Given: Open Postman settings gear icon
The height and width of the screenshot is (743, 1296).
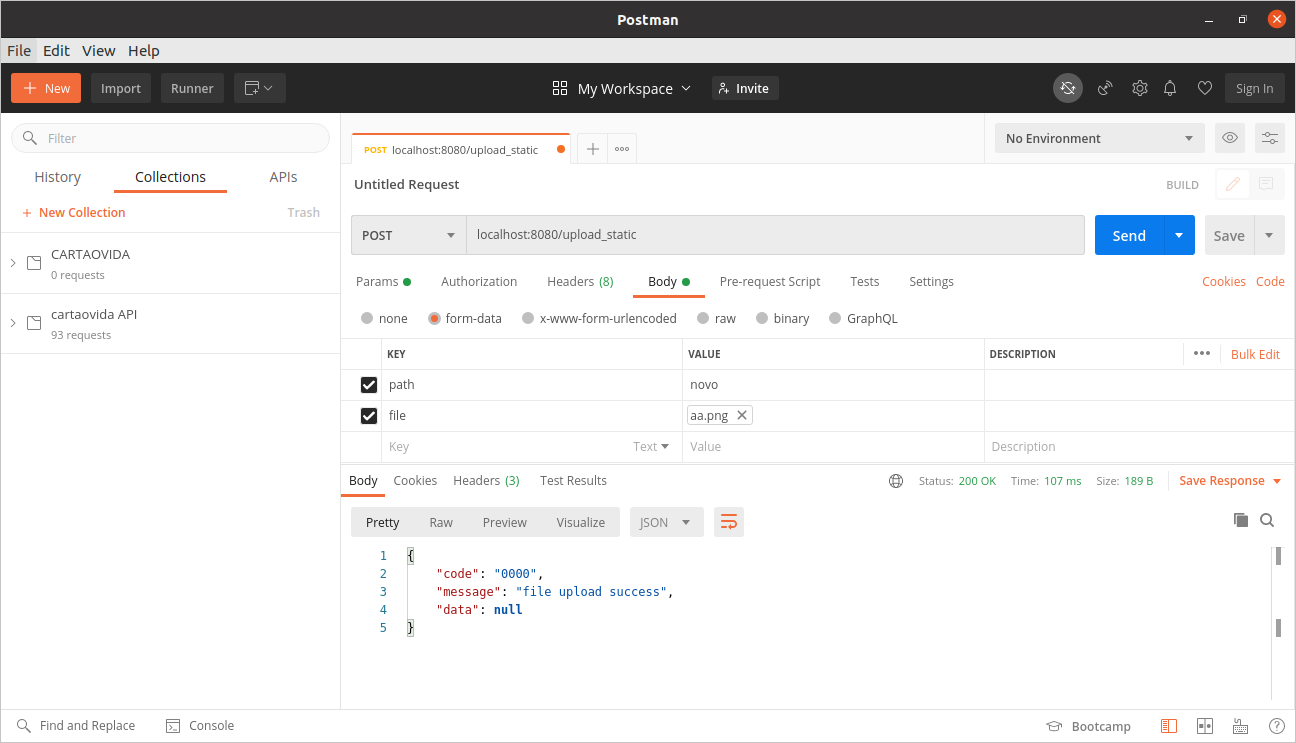Looking at the screenshot, I should point(1140,88).
